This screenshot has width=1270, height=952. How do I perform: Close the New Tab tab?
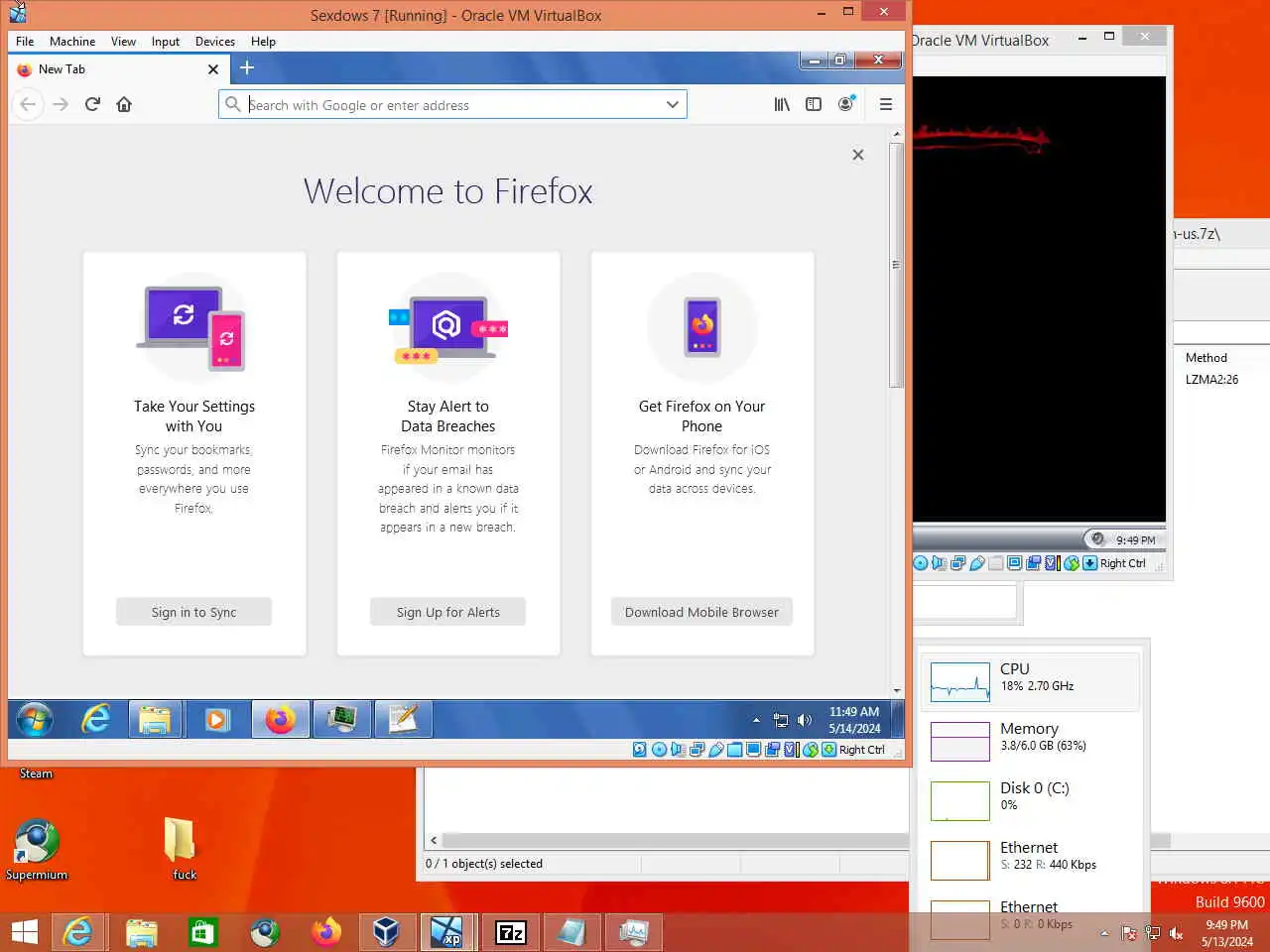(213, 69)
